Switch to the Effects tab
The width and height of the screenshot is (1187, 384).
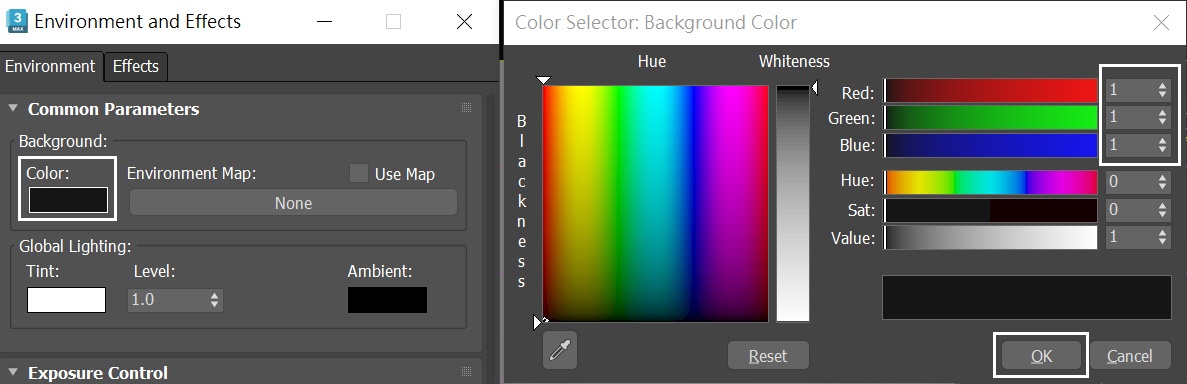(136, 67)
